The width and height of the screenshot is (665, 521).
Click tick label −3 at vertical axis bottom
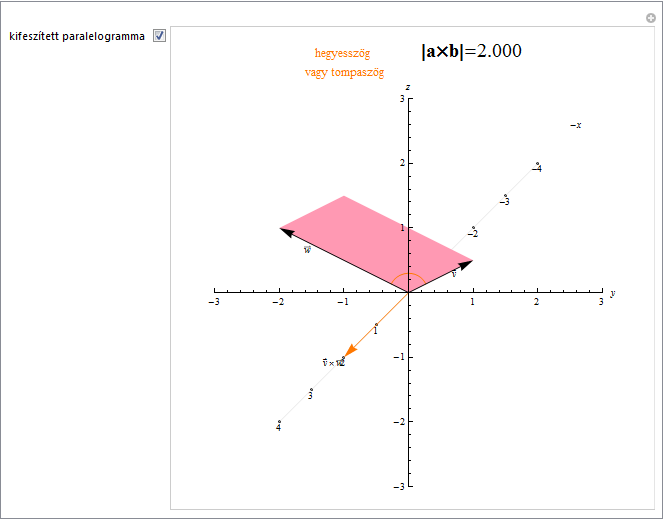point(397,486)
